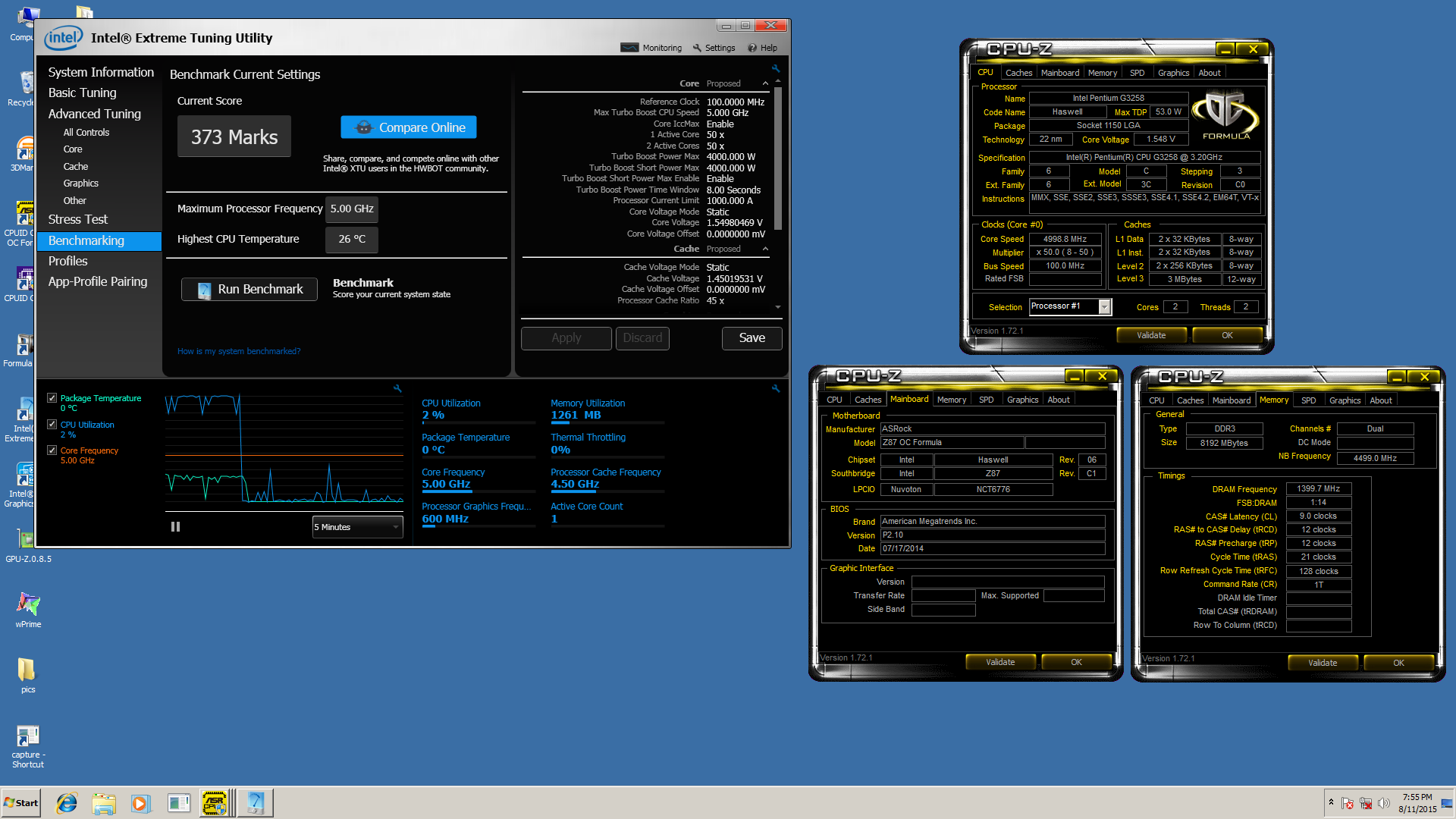The height and width of the screenshot is (819, 1456).
Task: Switch to SPD tab in top CPU-Z window
Action: point(1137,73)
